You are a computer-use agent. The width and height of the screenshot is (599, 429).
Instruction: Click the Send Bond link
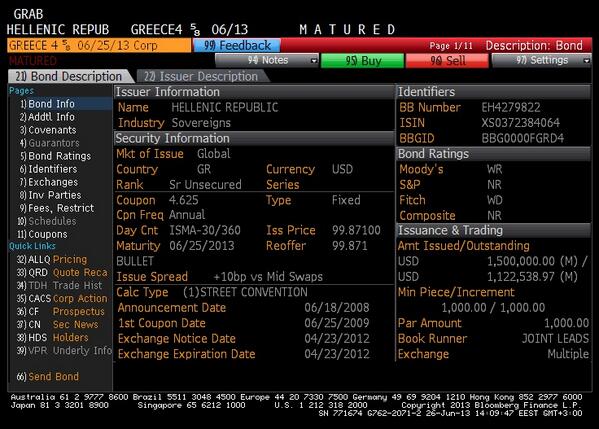point(48,376)
